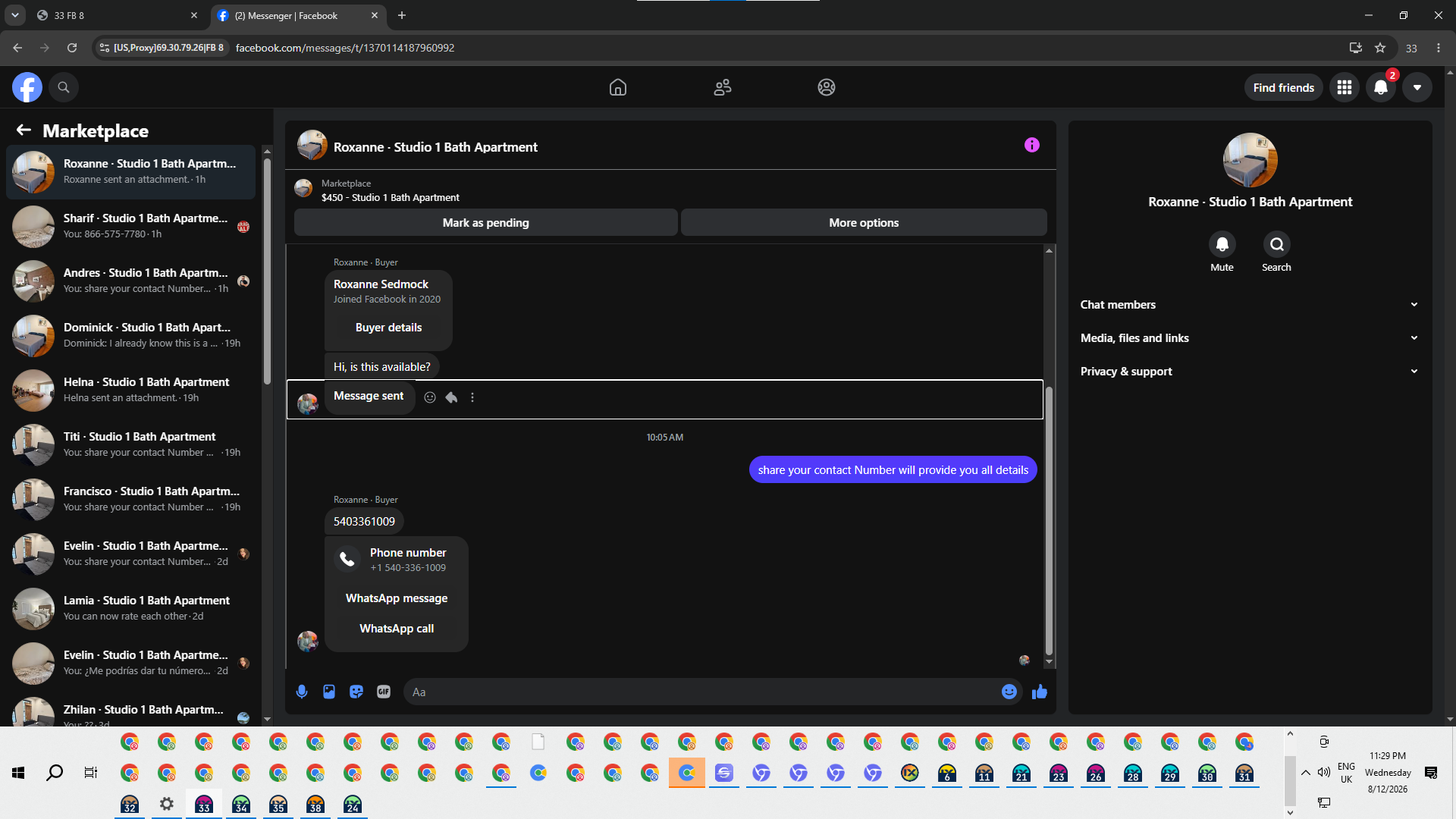Go to the Home feed icon
1456x819 pixels.
[x=618, y=87]
